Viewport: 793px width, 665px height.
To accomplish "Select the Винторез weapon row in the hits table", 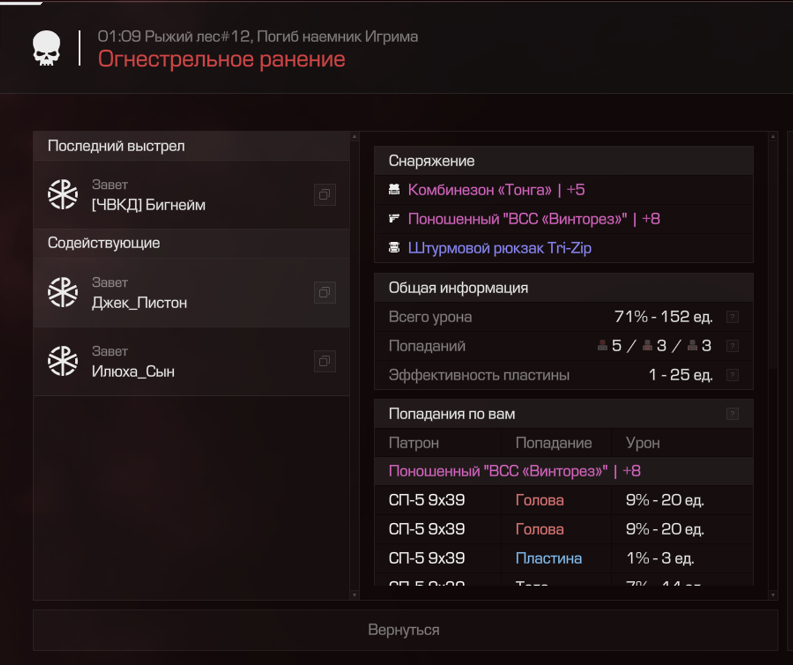I will point(563,471).
